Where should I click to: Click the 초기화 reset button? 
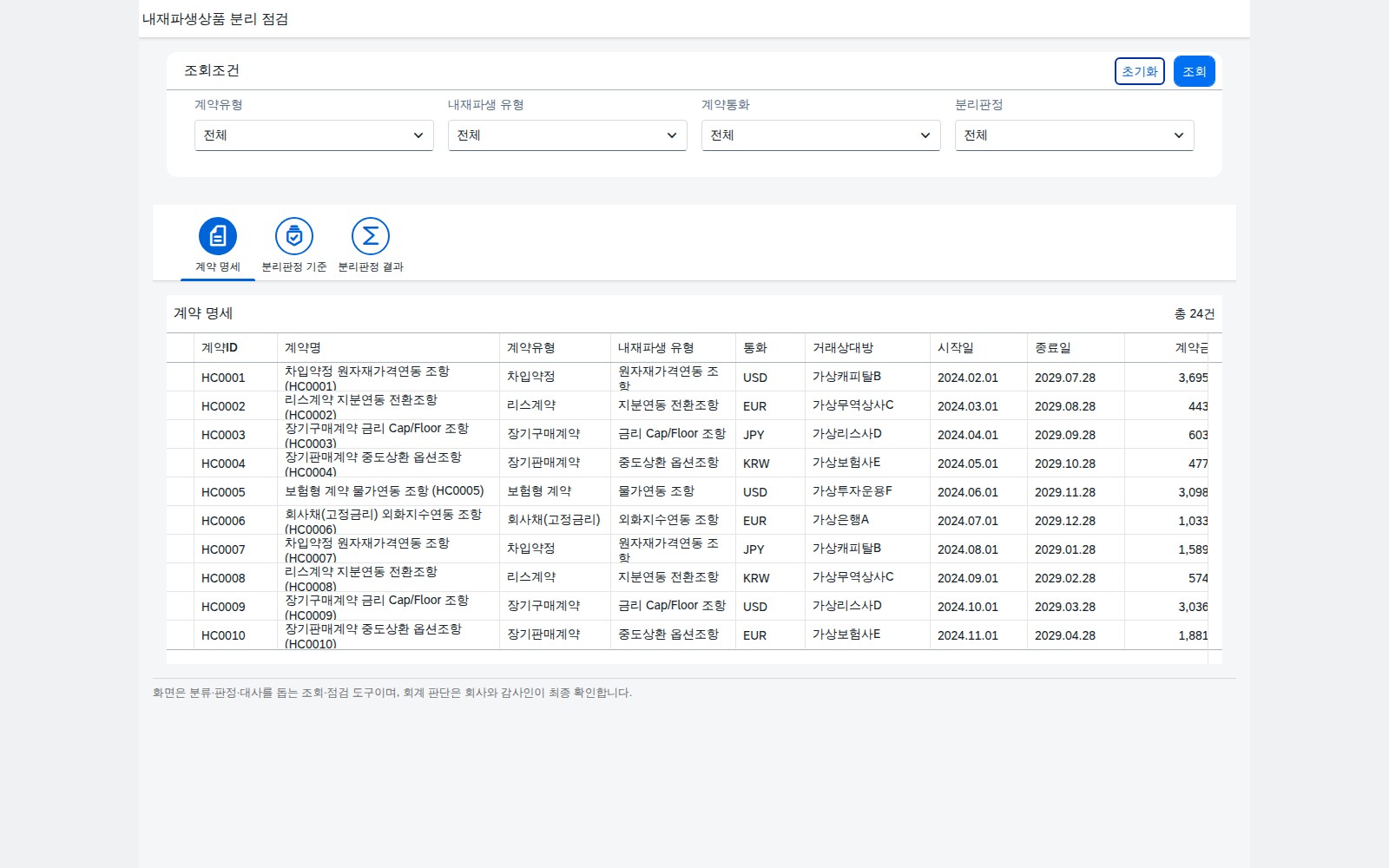pyautogui.click(x=1140, y=71)
